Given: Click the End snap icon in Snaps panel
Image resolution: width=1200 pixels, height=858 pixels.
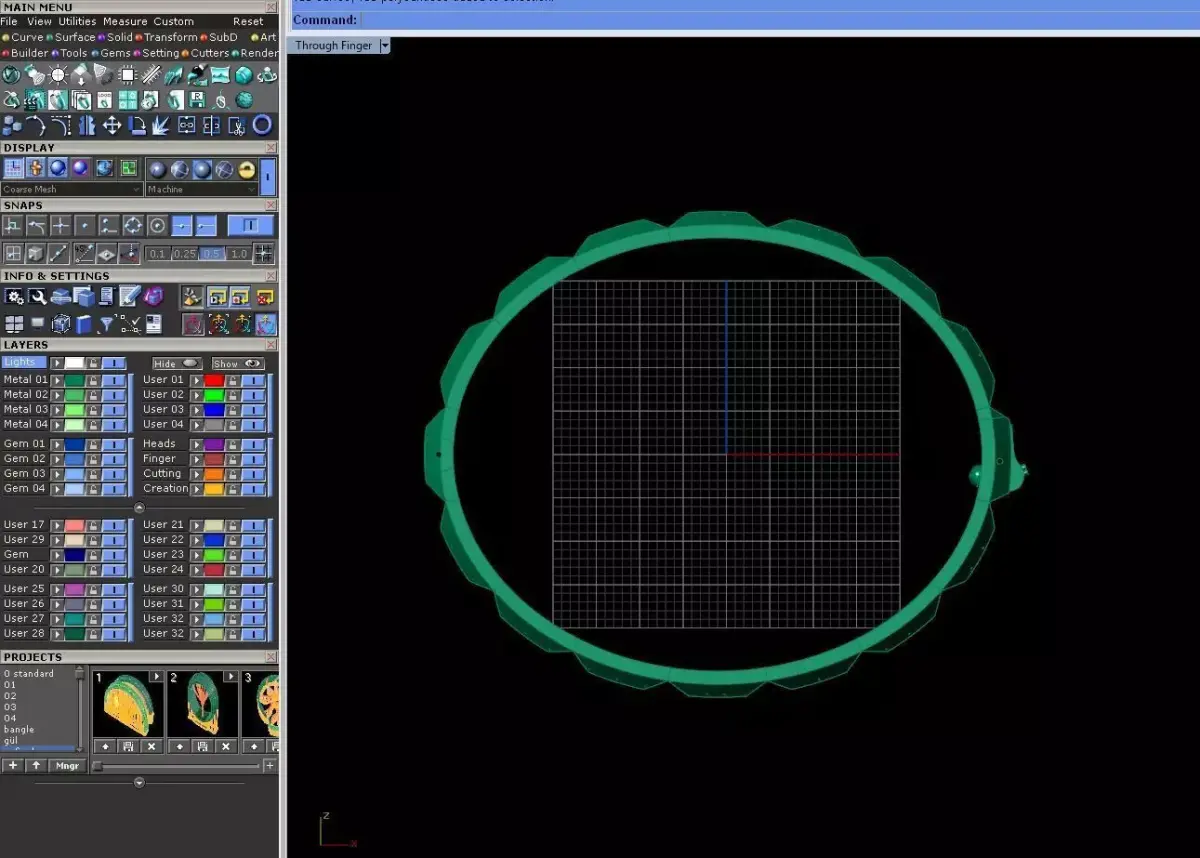Looking at the screenshot, I should 206,225.
